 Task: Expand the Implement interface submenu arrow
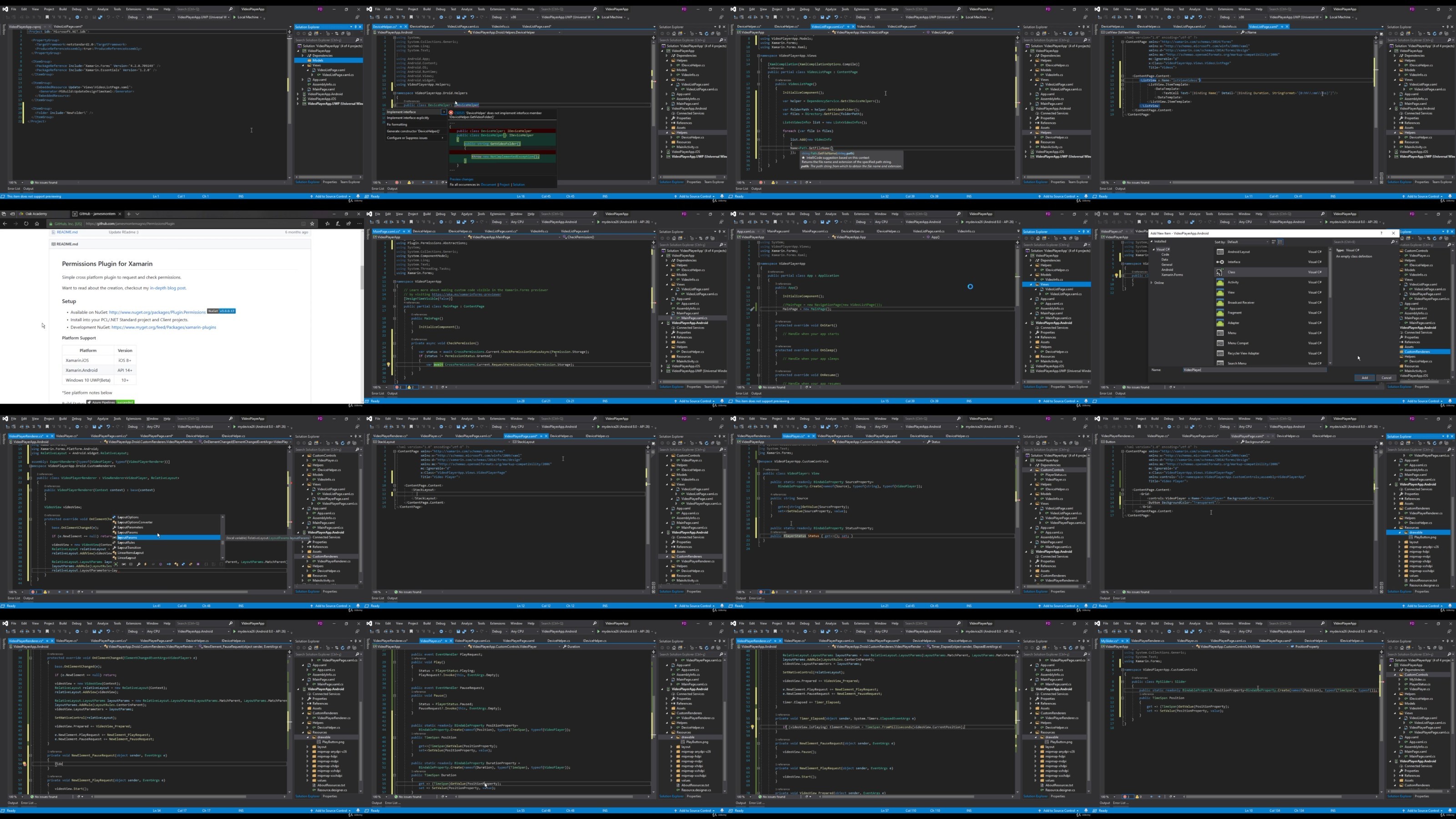[444, 112]
